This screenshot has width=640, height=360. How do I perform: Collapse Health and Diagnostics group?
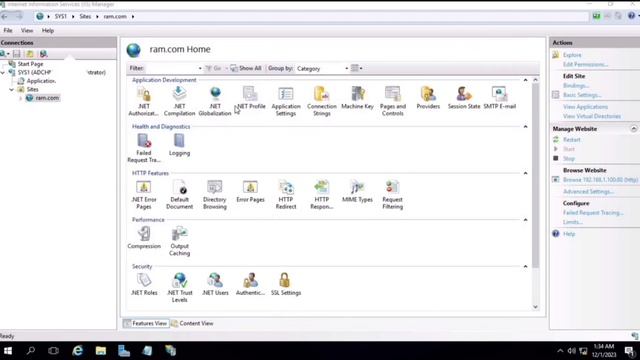pos(525,127)
